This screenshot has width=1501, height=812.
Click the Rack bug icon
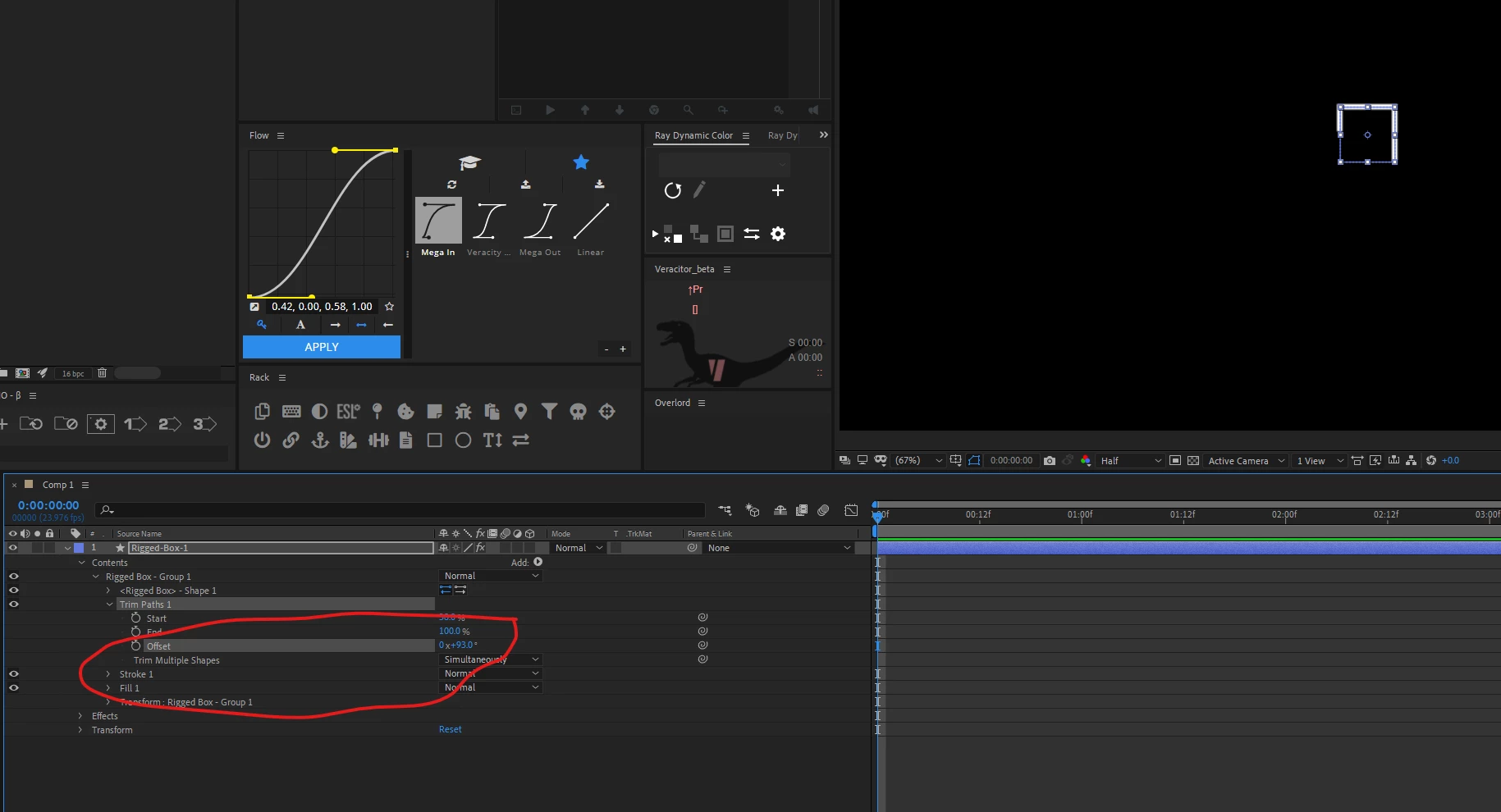(x=463, y=412)
